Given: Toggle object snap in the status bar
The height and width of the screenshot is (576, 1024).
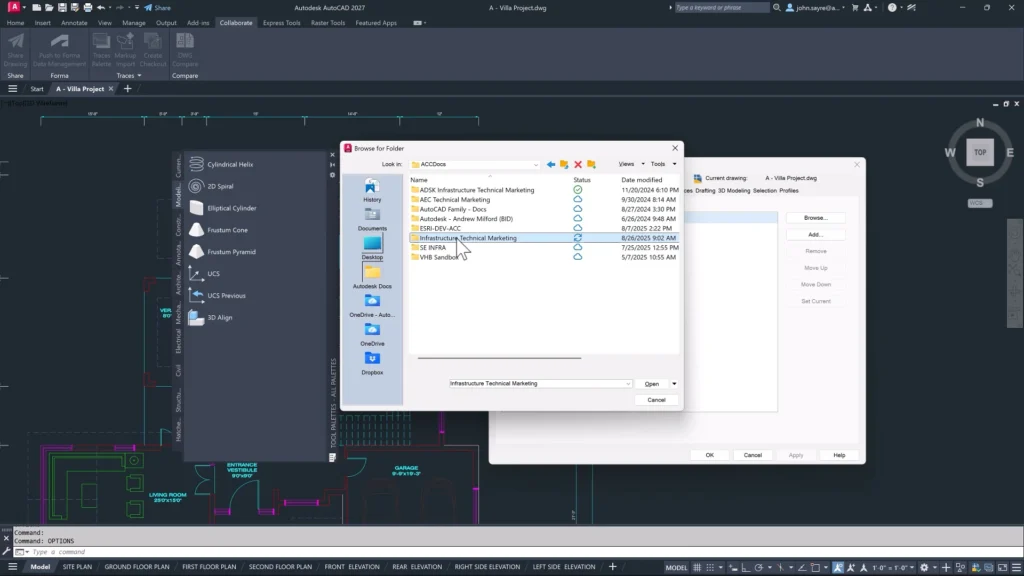Looking at the screenshot, I should [x=816, y=568].
